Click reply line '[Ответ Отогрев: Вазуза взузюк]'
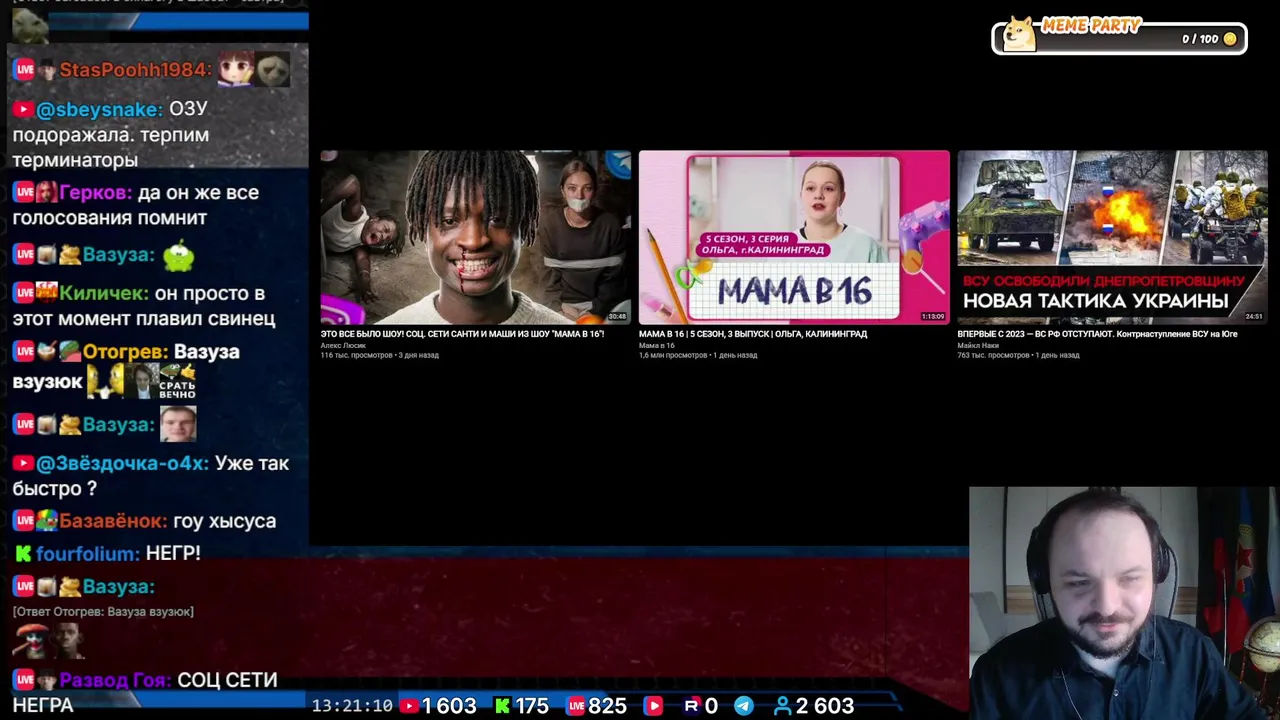 point(103,611)
